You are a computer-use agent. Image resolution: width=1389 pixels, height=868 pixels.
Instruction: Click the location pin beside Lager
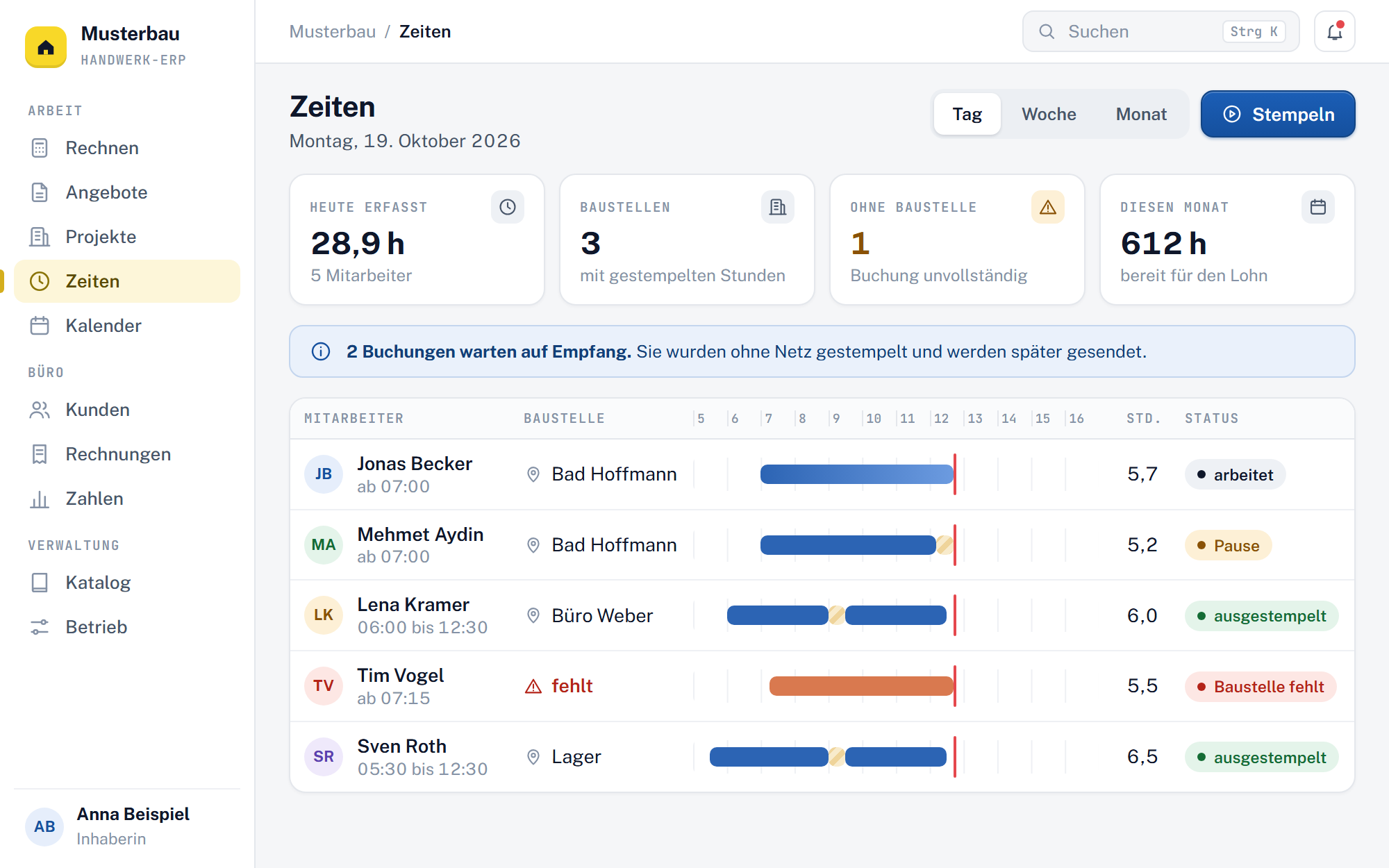tap(533, 757)
